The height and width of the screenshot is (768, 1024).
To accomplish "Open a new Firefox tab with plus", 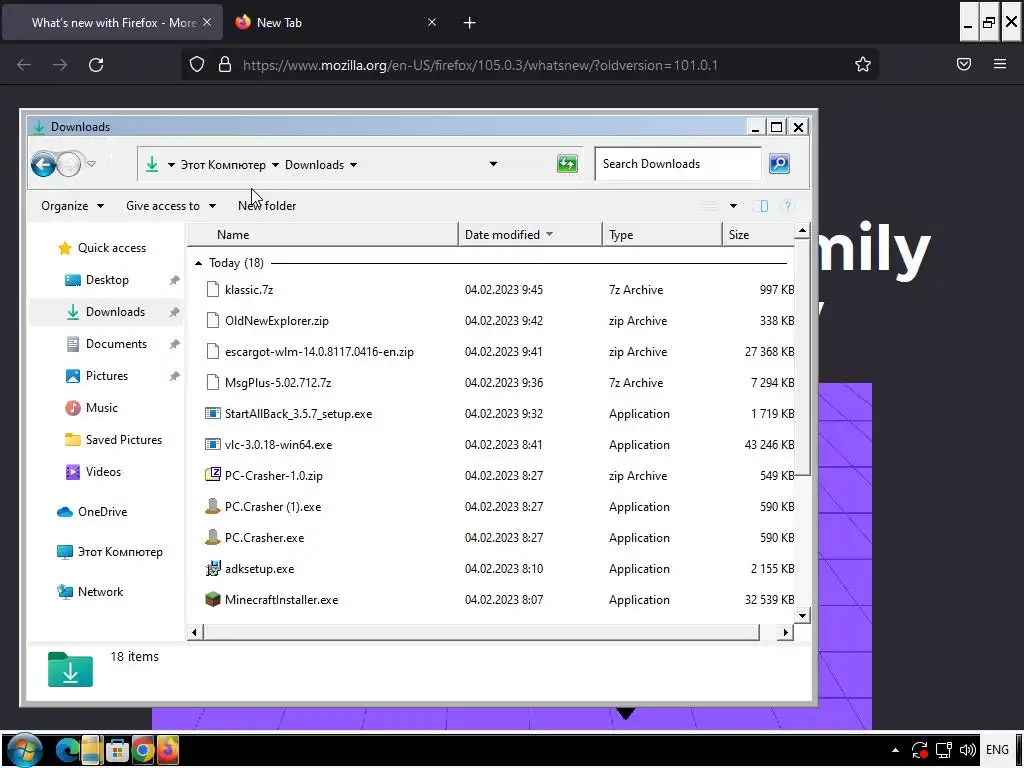I will pyautogui.click(x=470, y=23).
